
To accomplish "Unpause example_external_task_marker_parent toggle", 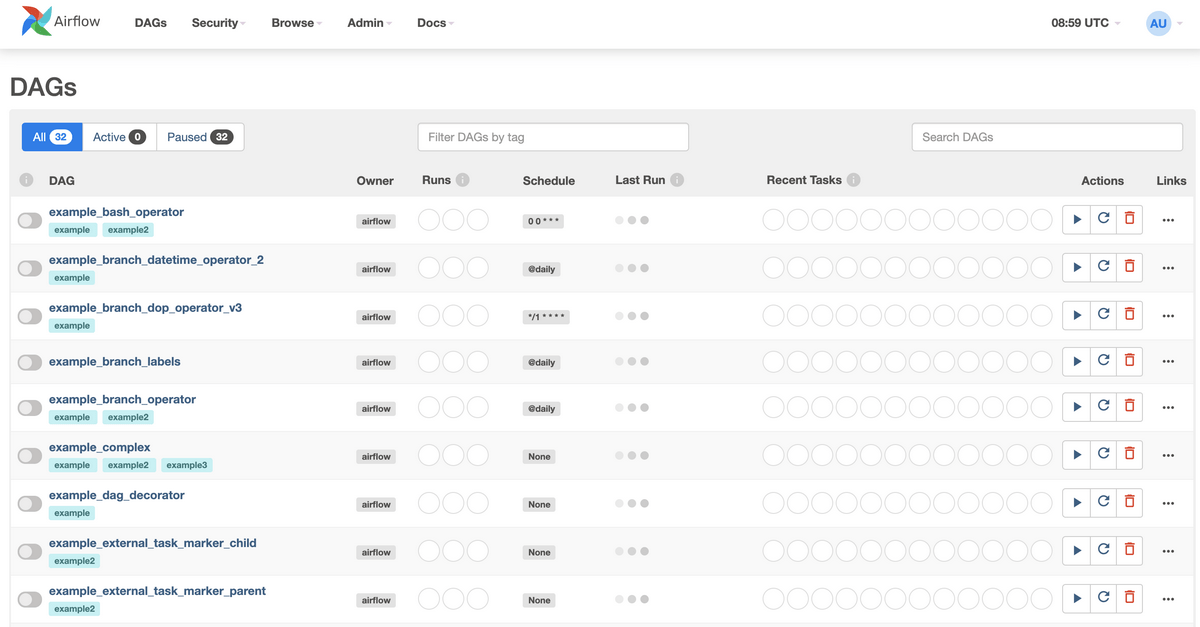I will click(x=30, y=601).
